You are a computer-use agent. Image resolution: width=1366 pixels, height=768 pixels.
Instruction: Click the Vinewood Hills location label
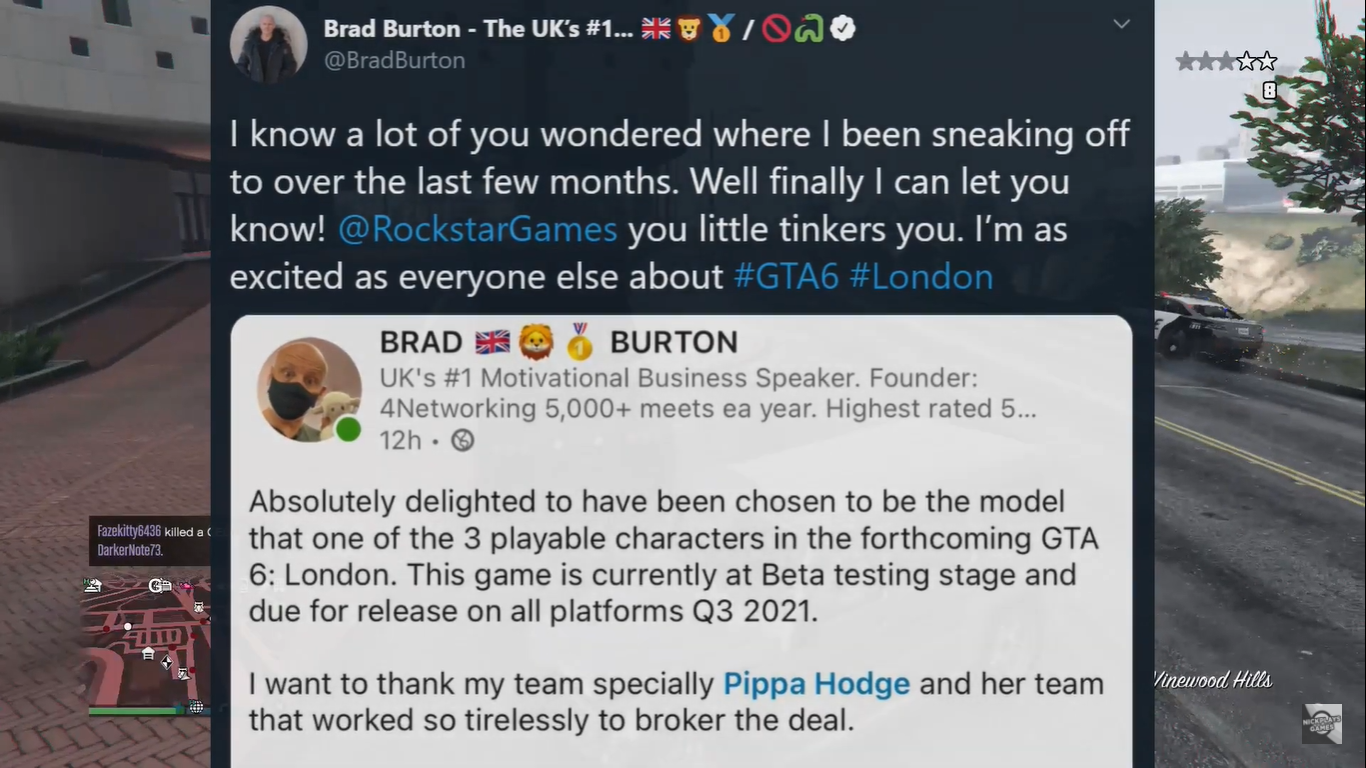coord(1213,681)
